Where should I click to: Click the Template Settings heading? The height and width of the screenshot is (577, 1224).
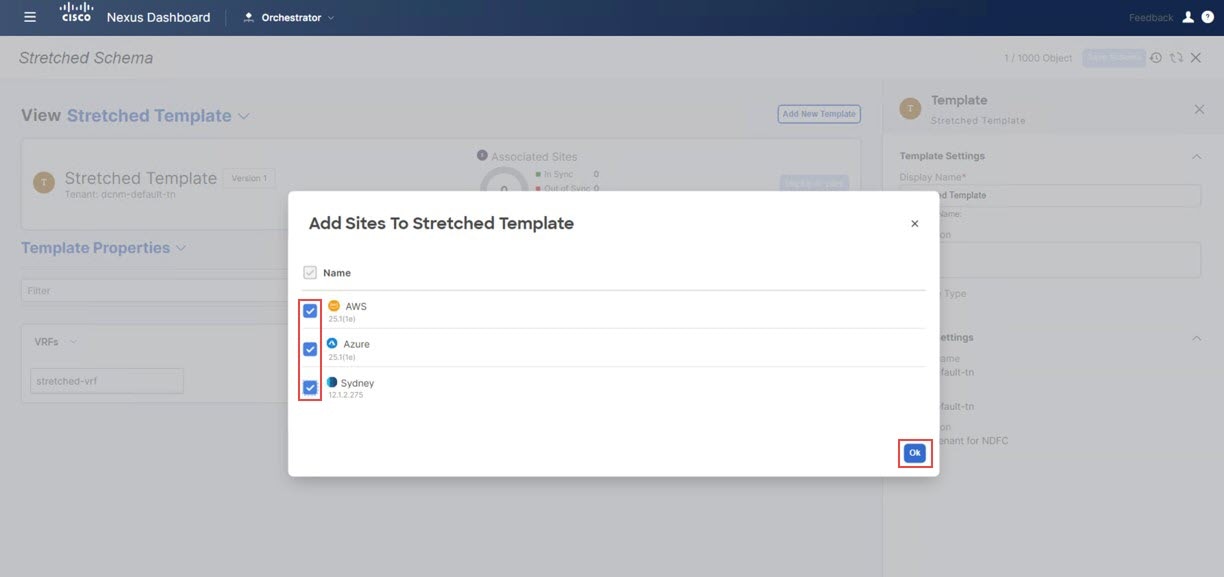pos(942,156)
